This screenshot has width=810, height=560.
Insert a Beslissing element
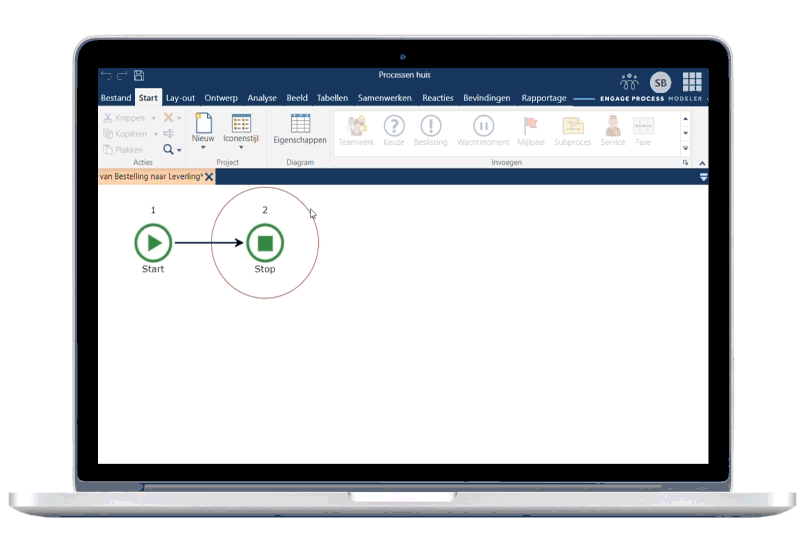tap(431, 129)
